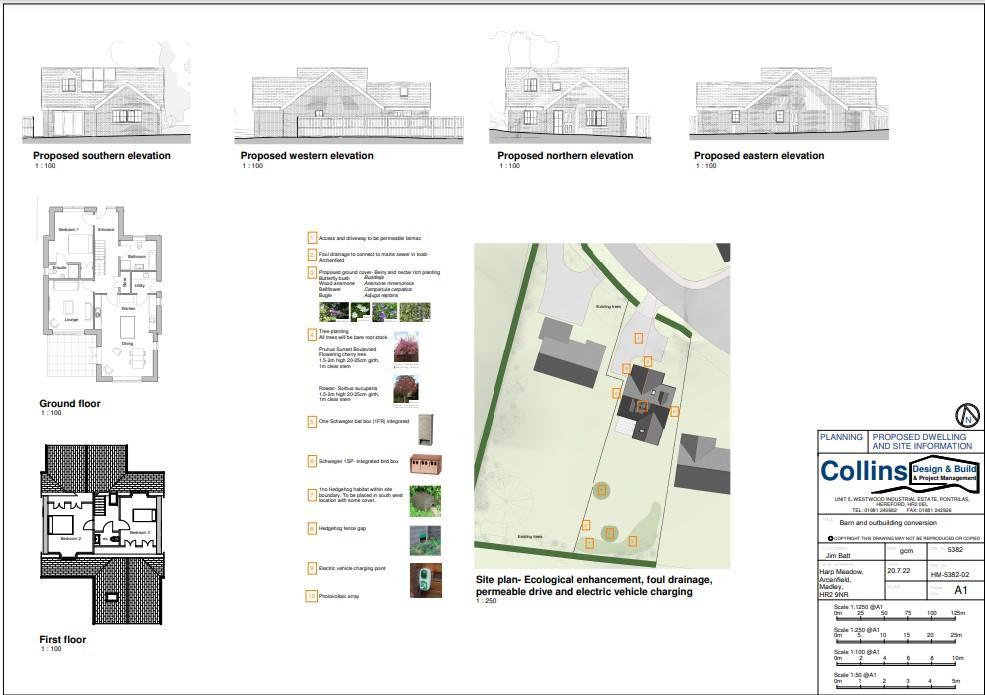Screen dimensions: 985x695
Task: Click legend number box 5 for bat box
Action: tap(312, 422)
